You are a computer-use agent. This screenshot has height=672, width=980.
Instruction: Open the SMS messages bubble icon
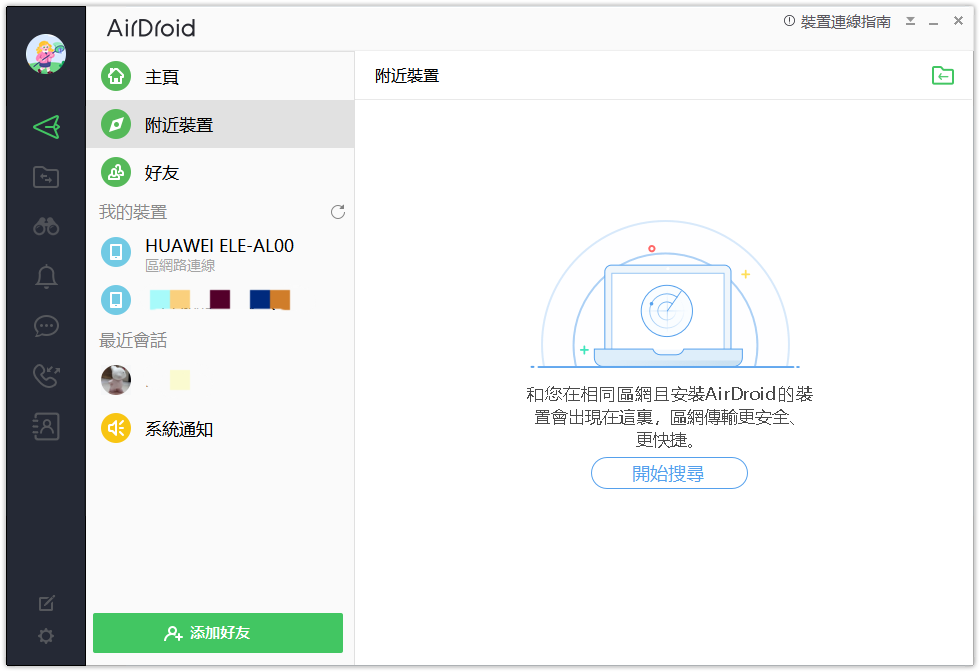click(46, 326)
